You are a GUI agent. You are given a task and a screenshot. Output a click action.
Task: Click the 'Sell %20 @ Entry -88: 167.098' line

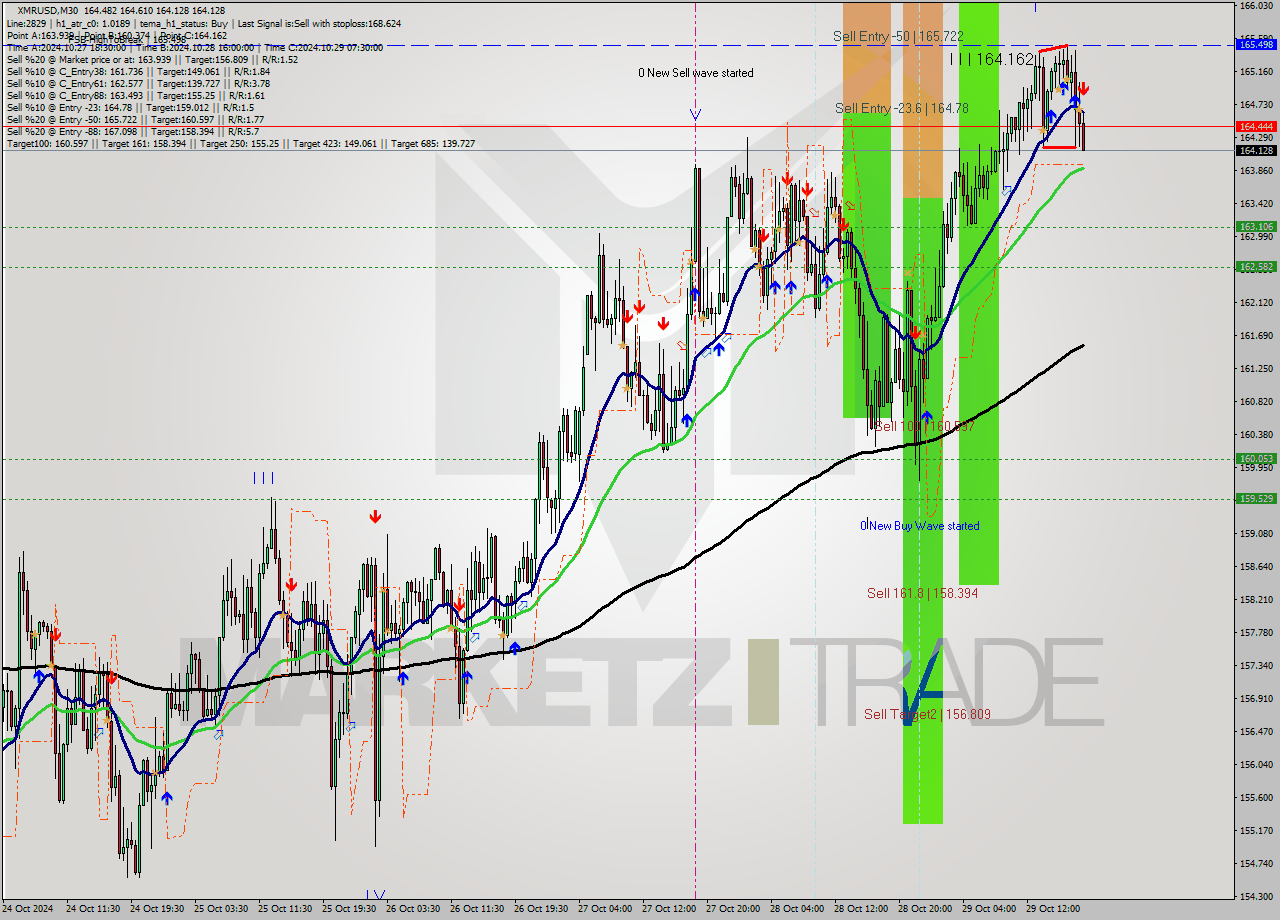[133, 132]
